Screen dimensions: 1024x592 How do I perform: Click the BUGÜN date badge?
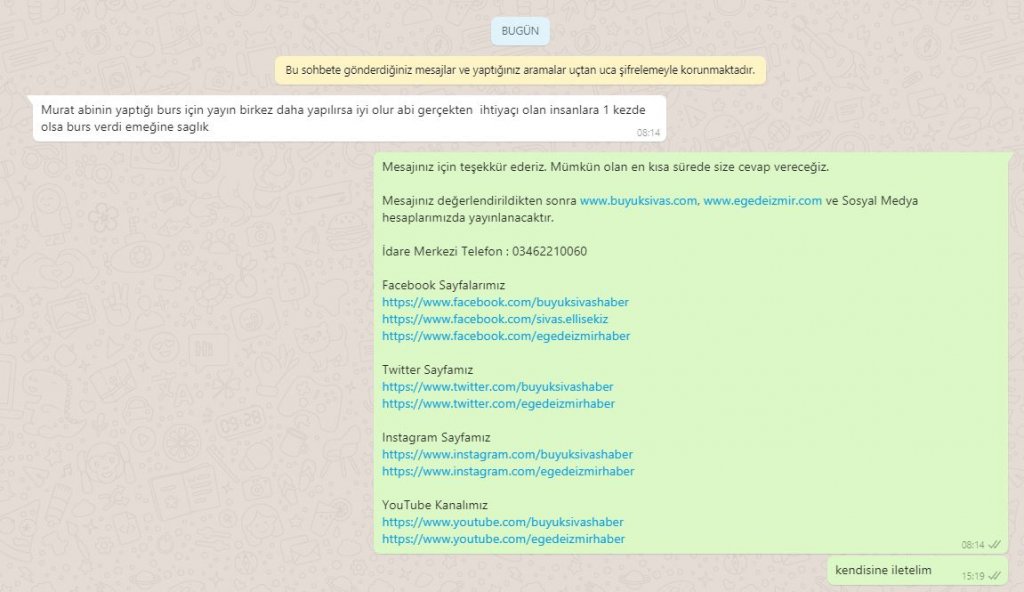click(520, 31)
